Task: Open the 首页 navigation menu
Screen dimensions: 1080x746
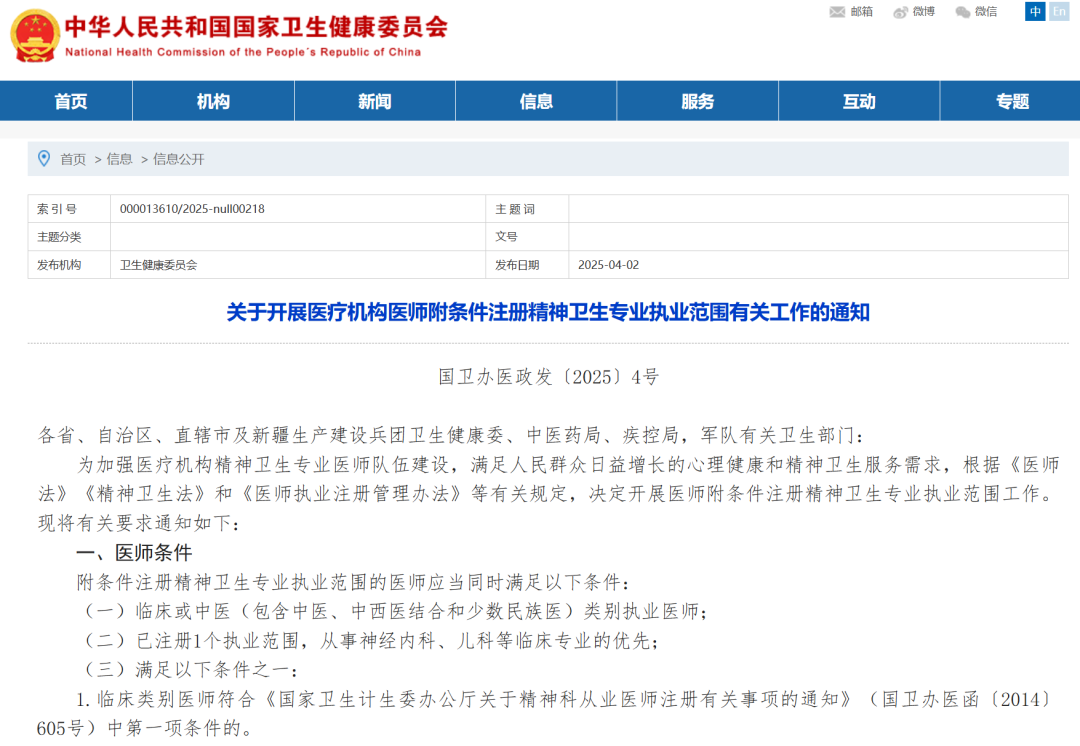Action: [71, 101]
